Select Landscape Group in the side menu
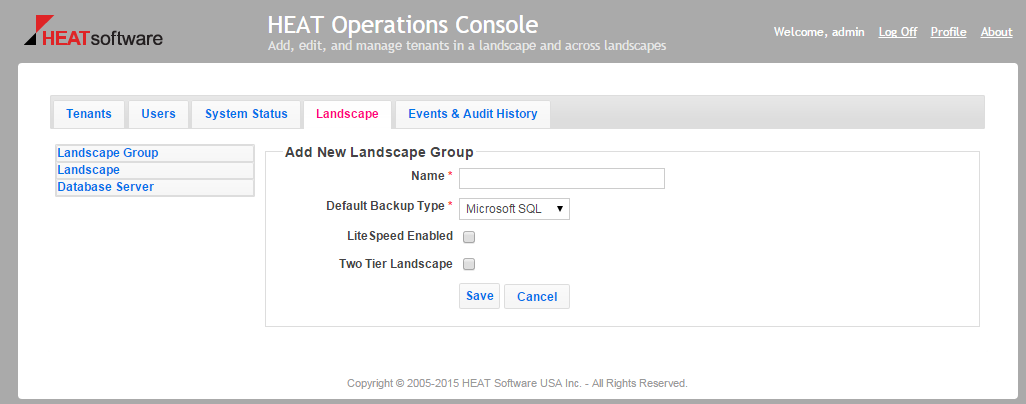 coord(155,153)
